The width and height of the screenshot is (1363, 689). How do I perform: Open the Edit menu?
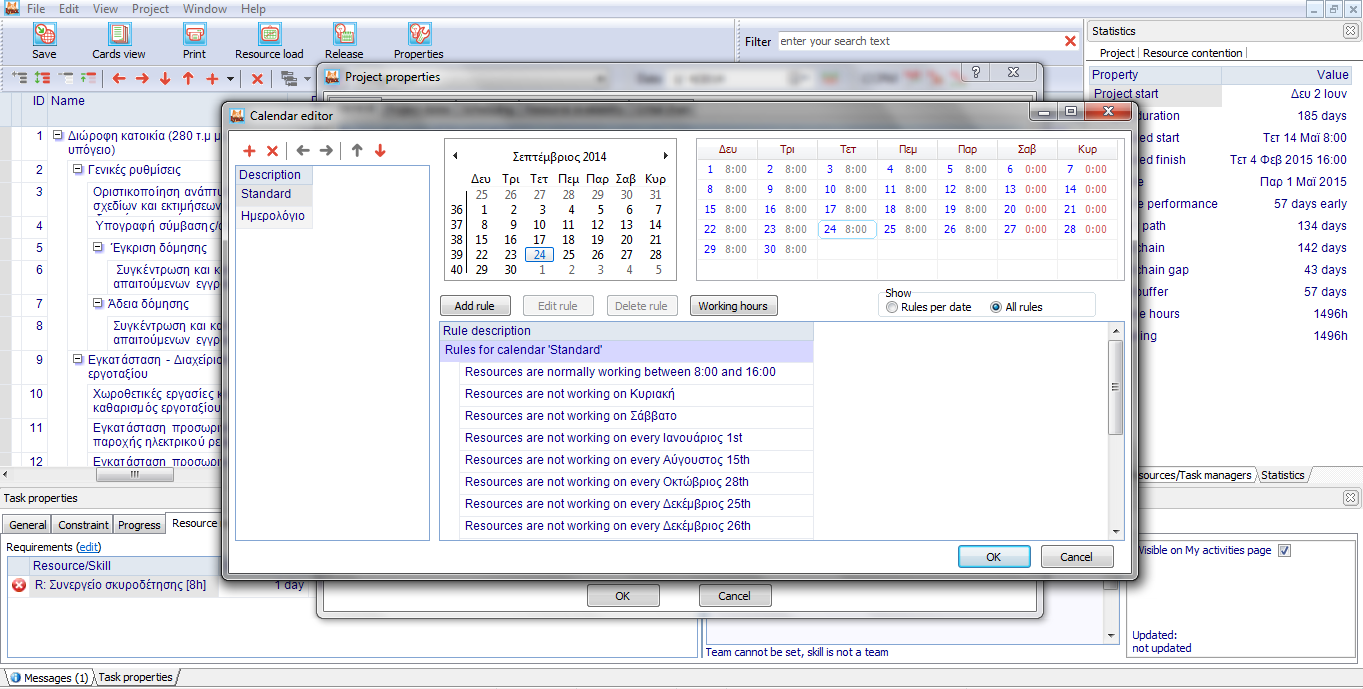coord(69,9)
